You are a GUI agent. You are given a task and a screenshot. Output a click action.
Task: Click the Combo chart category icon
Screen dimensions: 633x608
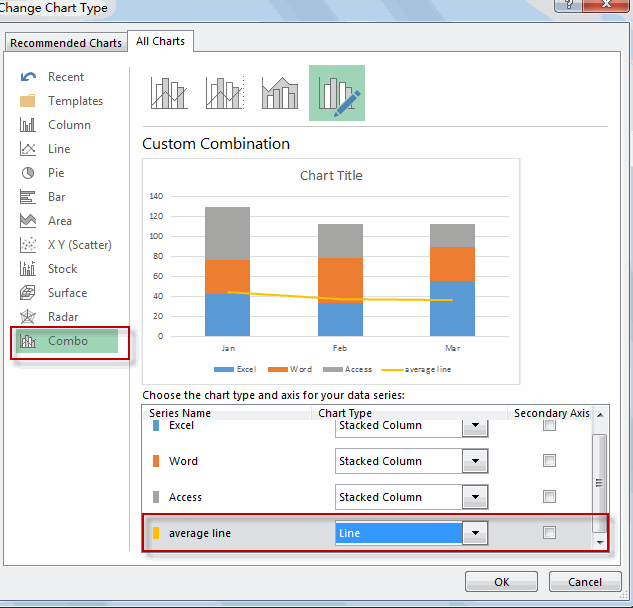28,341
